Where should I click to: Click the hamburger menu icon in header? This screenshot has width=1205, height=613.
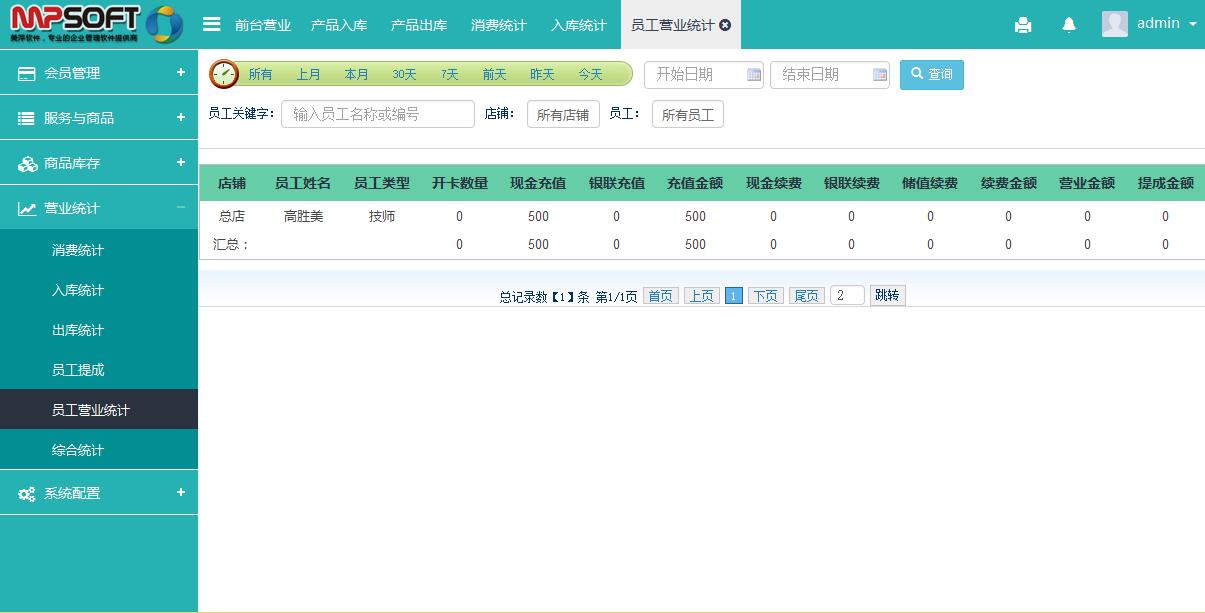point(211,24)
